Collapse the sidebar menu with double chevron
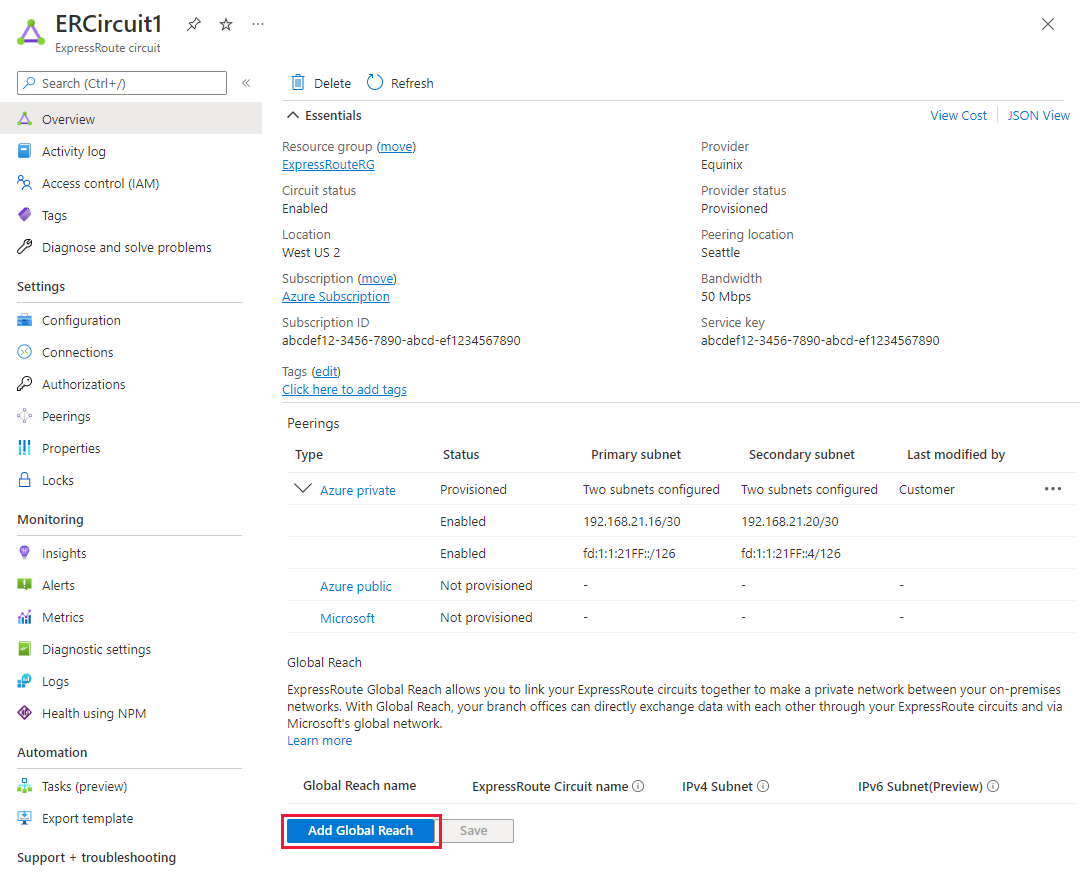 (x=246, y=83)
